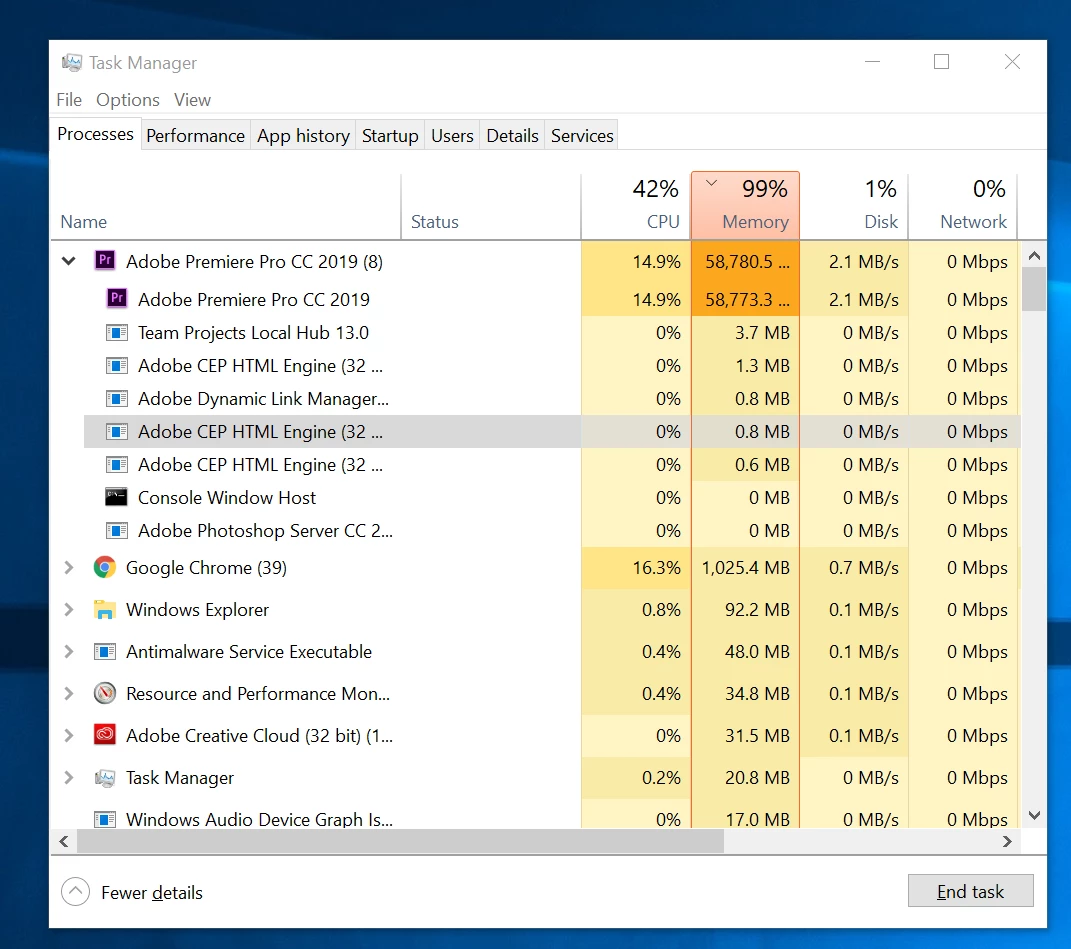Switch to the App history tab
Viewport: 1071px width, 949px height.
(x=303, y=135)
